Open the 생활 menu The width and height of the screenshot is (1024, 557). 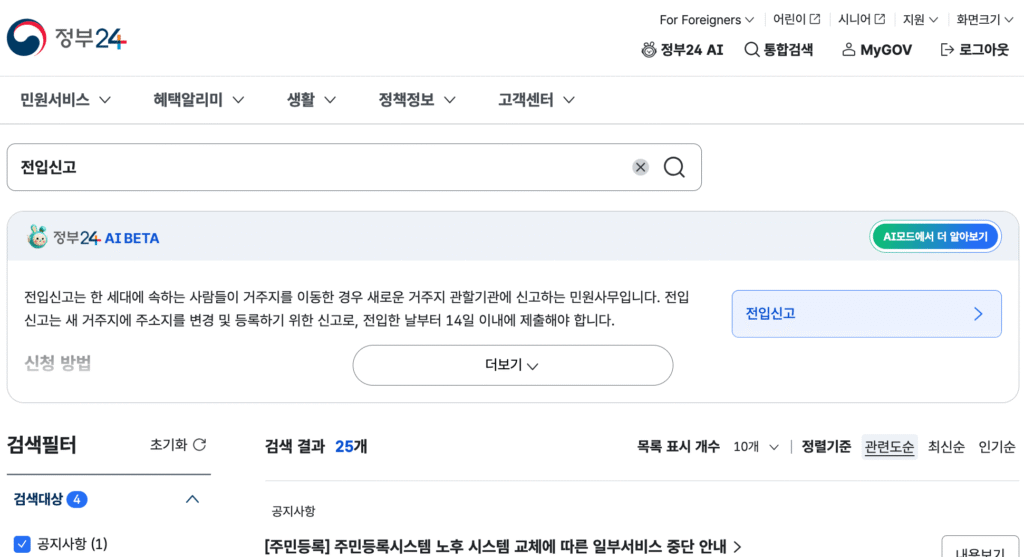pyautogui.click(x=311, y=100)
